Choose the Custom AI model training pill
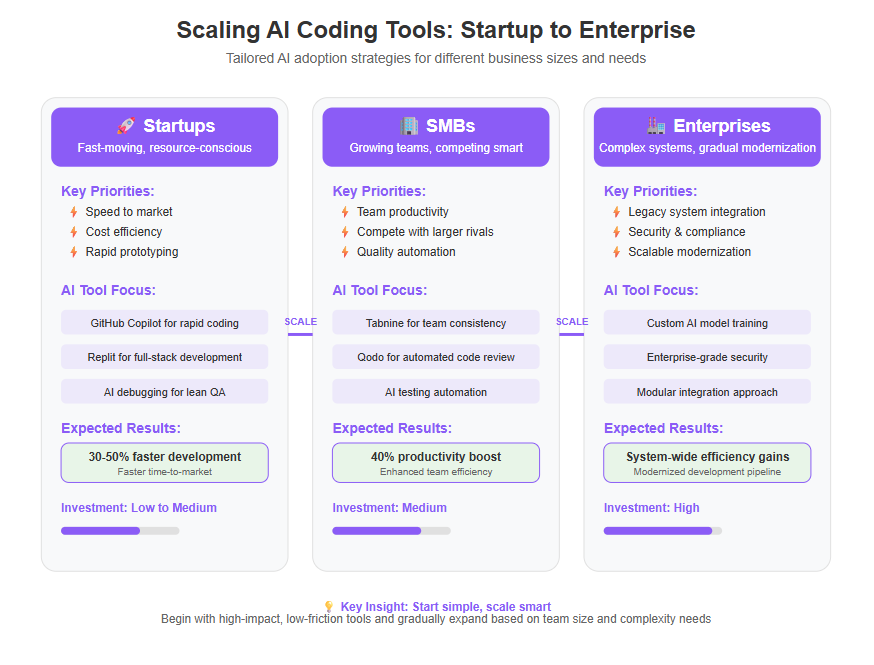 pyautogui.click(x=707, y=323)
